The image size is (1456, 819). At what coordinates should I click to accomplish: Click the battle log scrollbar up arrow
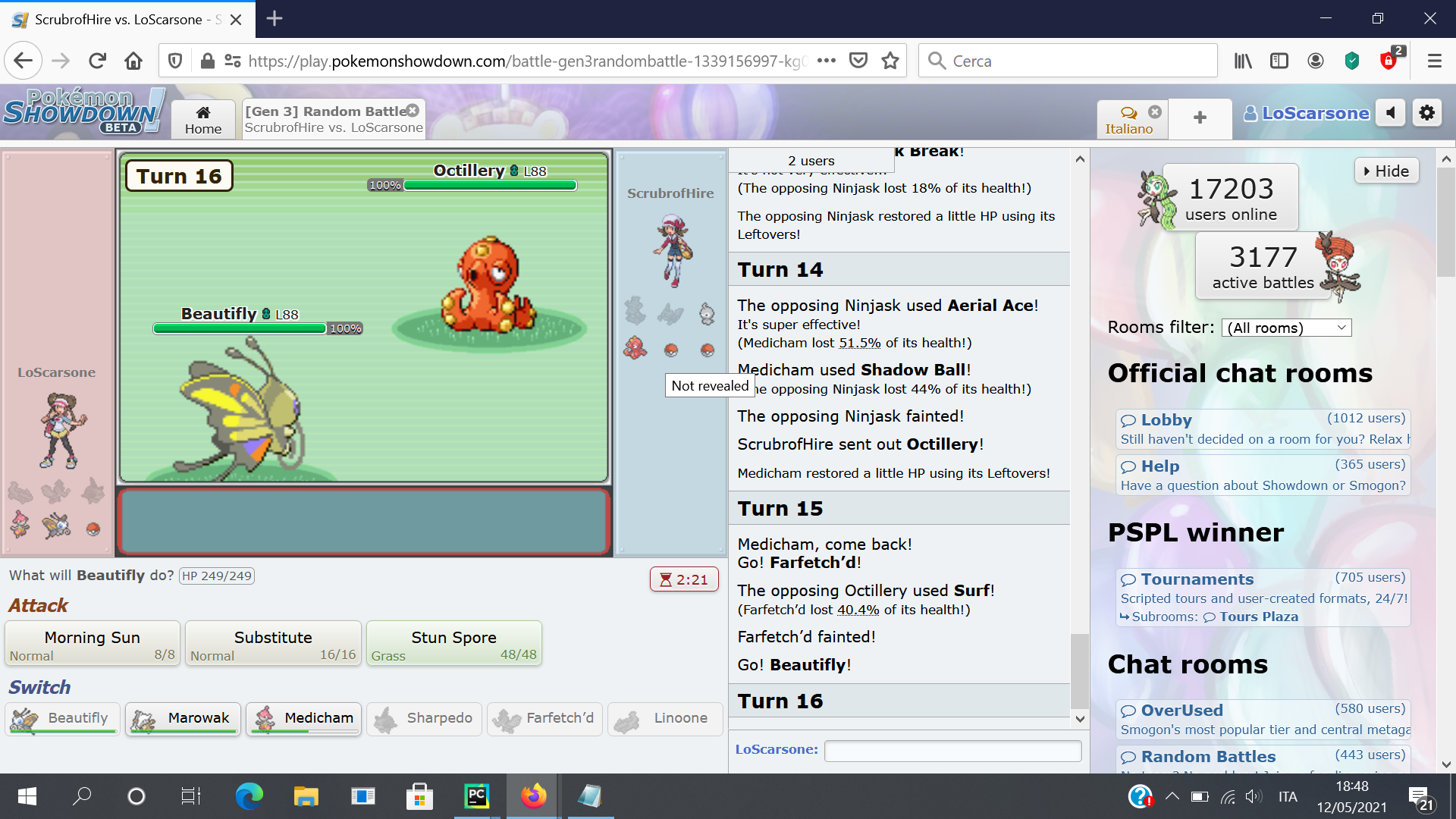[x=1080, y=158]
